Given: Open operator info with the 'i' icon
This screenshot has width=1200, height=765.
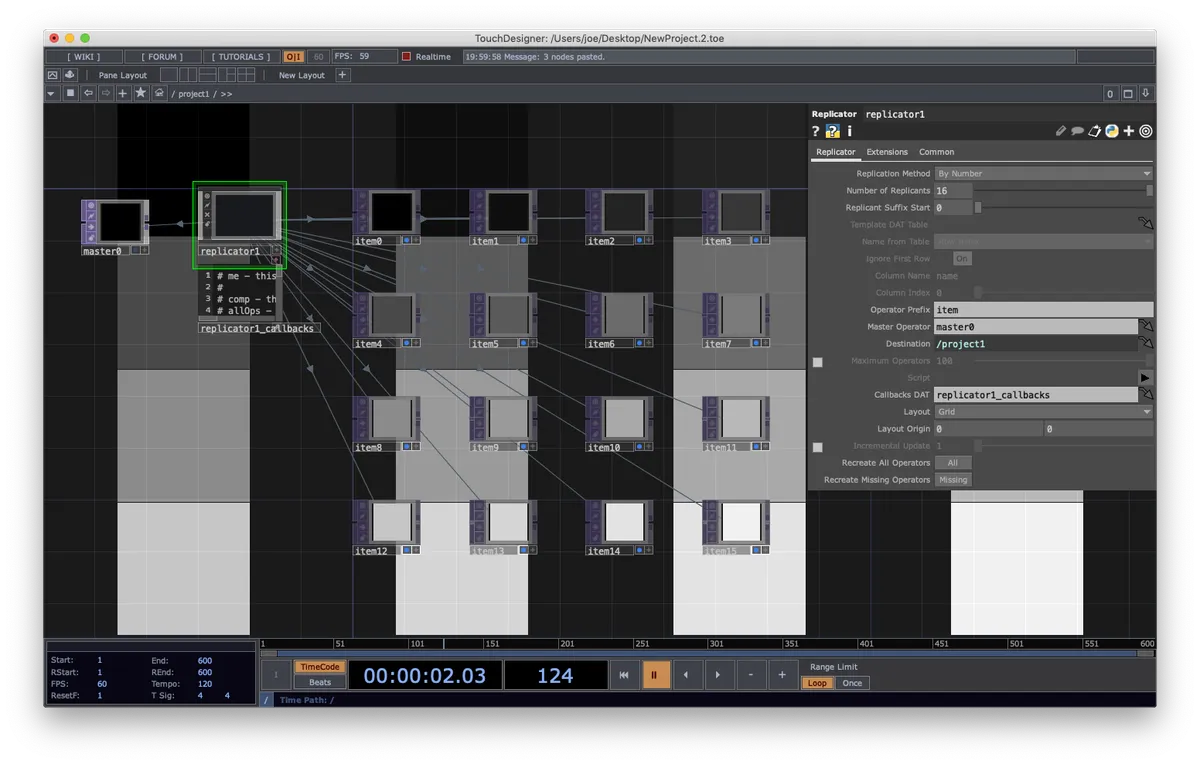Looking at the screenshot, I should [849, 131].
